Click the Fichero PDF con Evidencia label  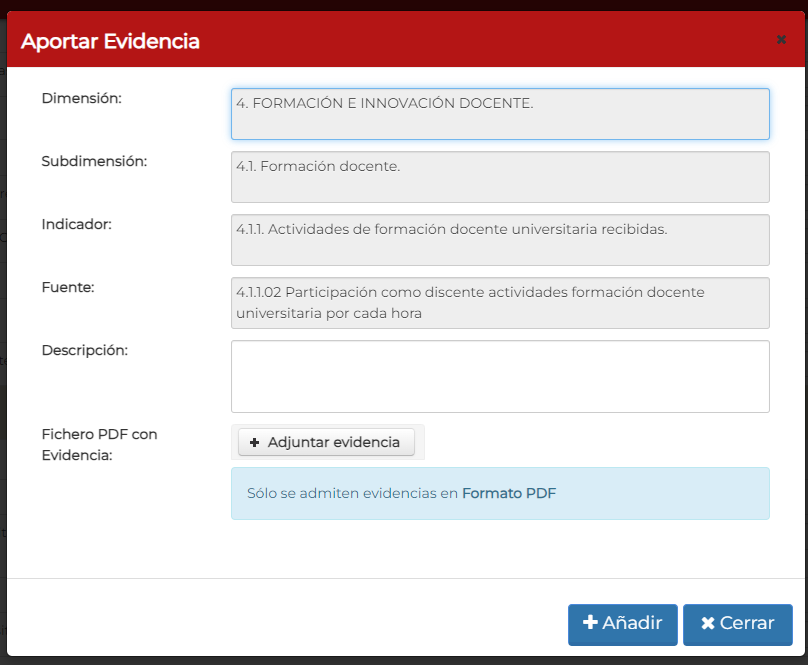pos(99,445)
